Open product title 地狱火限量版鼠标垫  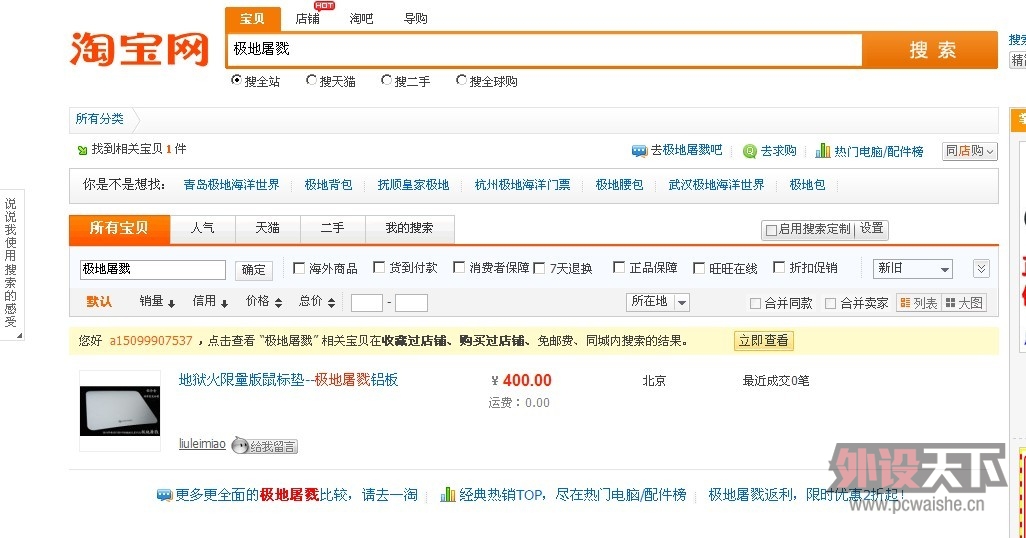point(289,380)
